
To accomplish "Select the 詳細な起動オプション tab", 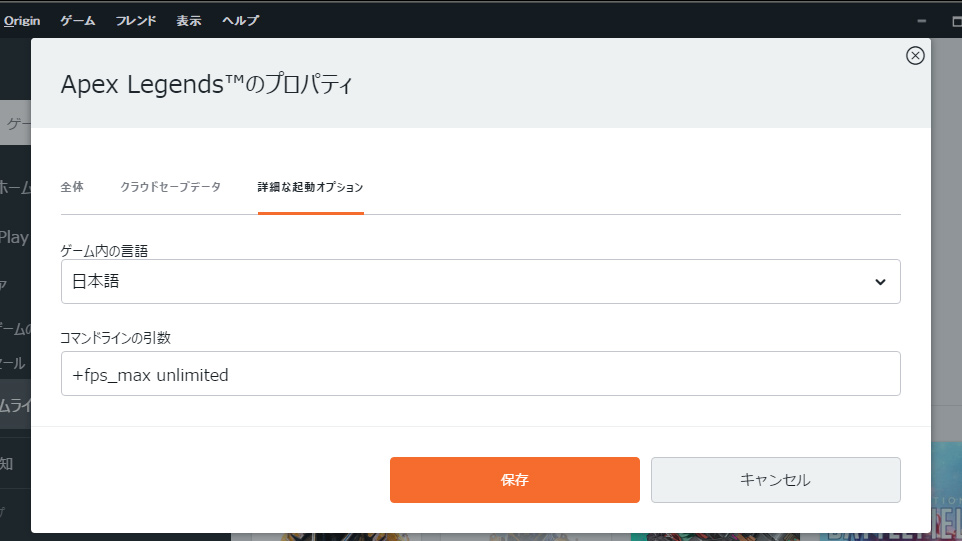I will (310, 187).
